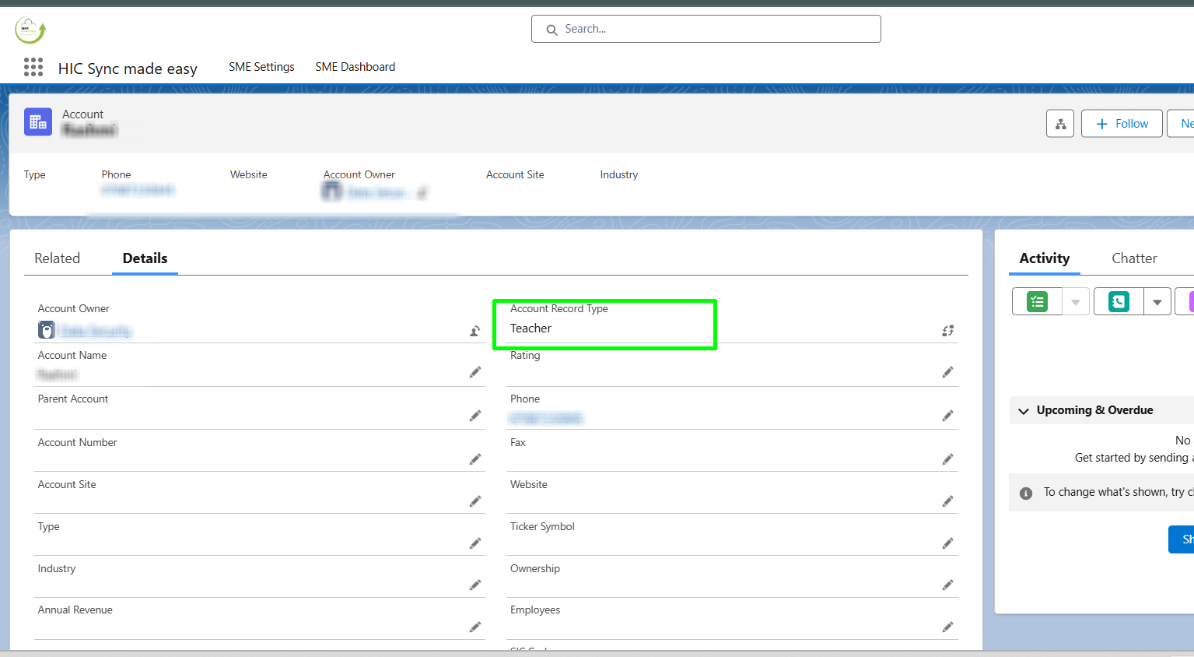Edit Parent Account pencil icon

475,416
